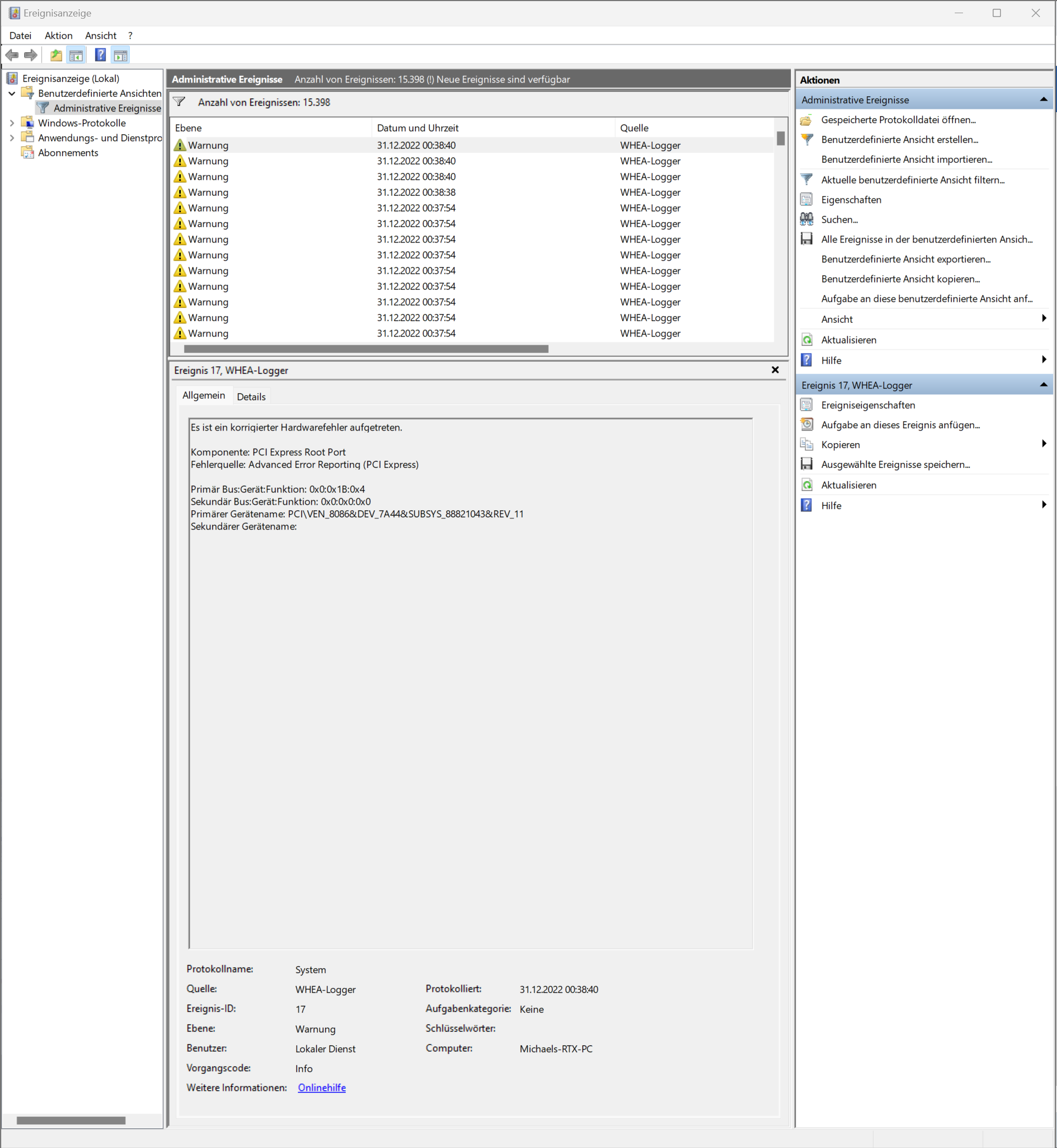1057x1148 pixels.
Task: Open the Onlinehilfe link
Action: click(x=322, y=1088)
